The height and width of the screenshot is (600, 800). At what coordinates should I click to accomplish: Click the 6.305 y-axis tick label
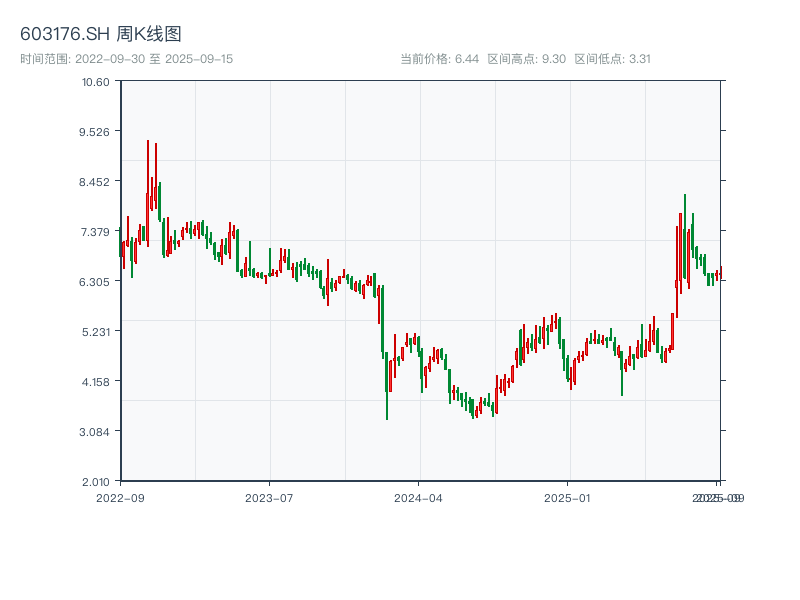click(x=96, y=281)
